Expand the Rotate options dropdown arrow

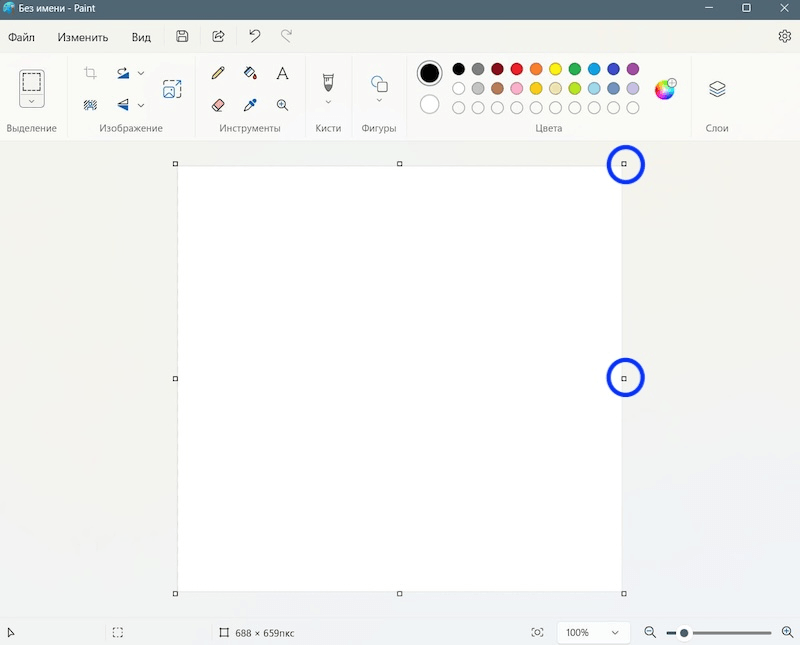(141, 73)
